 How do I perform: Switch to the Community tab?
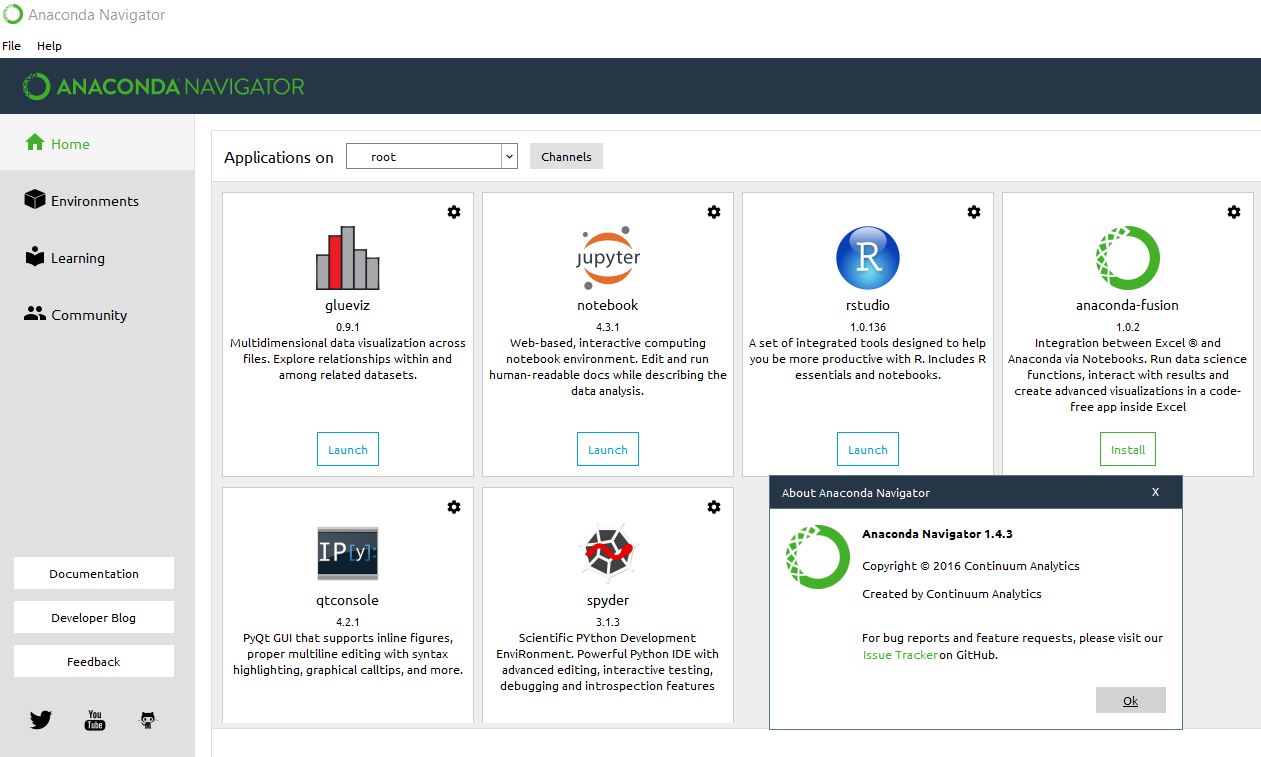(97, 314)
